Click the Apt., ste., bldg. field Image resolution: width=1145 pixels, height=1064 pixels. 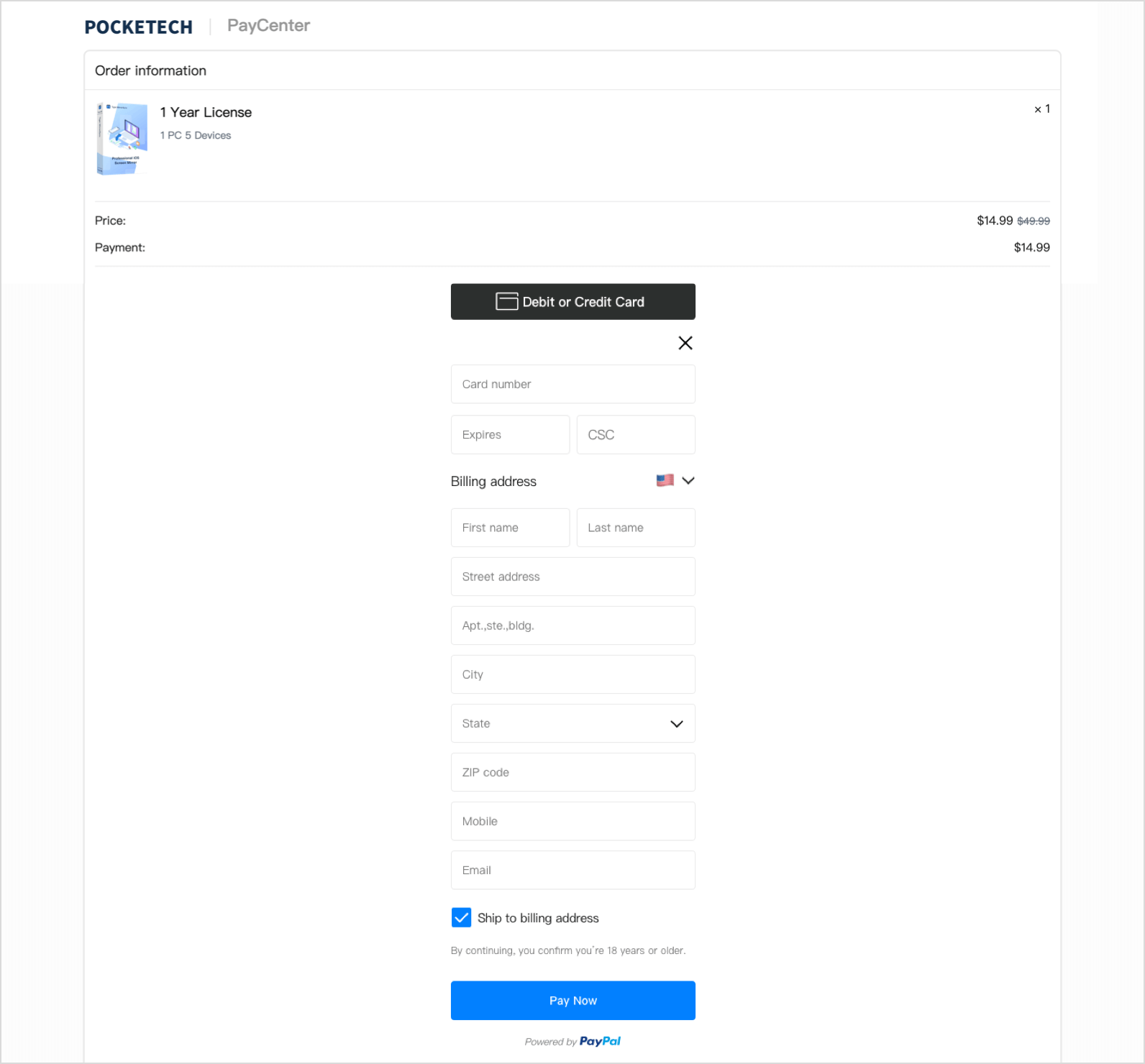572,625
